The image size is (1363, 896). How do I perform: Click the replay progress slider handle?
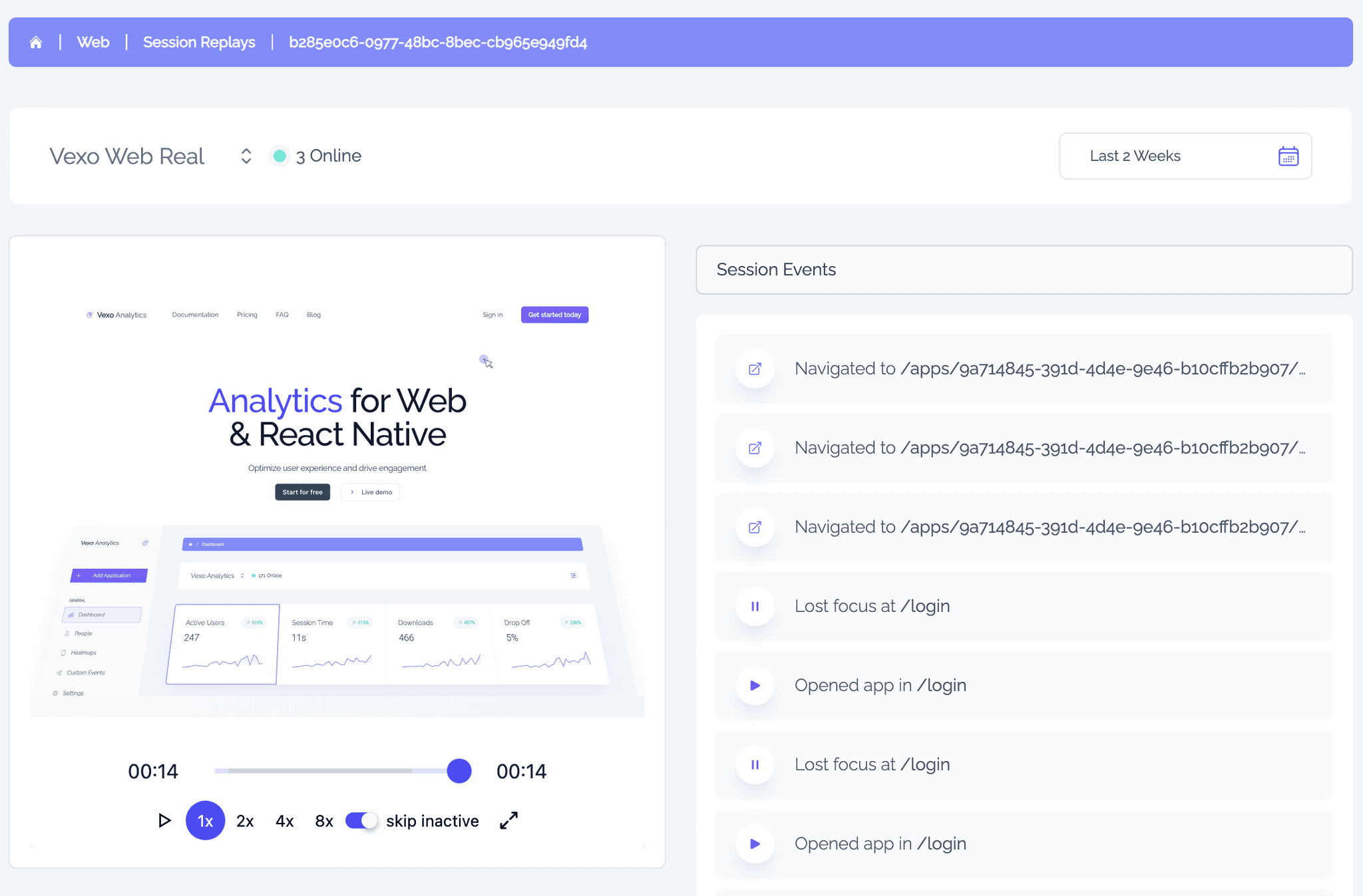(459, 771)
